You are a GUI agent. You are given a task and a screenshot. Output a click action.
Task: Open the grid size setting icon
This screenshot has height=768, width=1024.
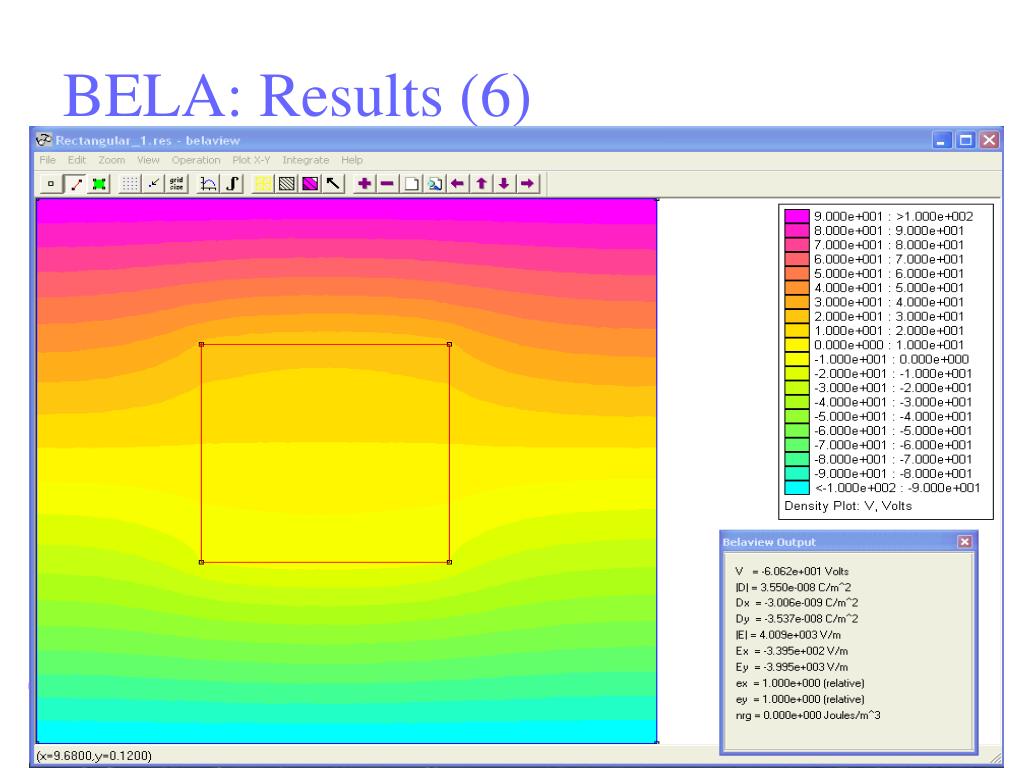tap(177, 184)
